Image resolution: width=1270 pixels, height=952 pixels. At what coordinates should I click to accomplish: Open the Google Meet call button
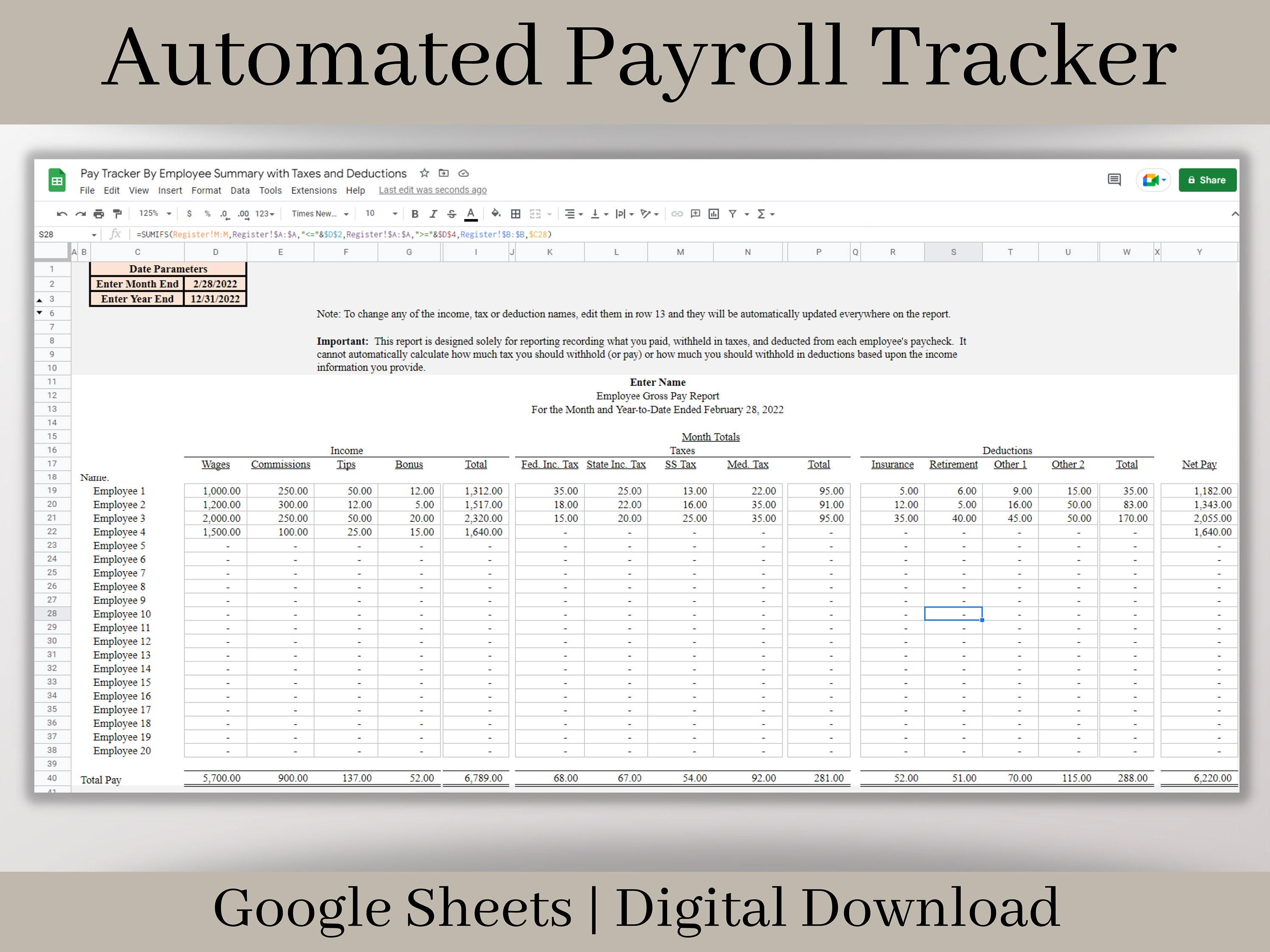pos(1153,180)
